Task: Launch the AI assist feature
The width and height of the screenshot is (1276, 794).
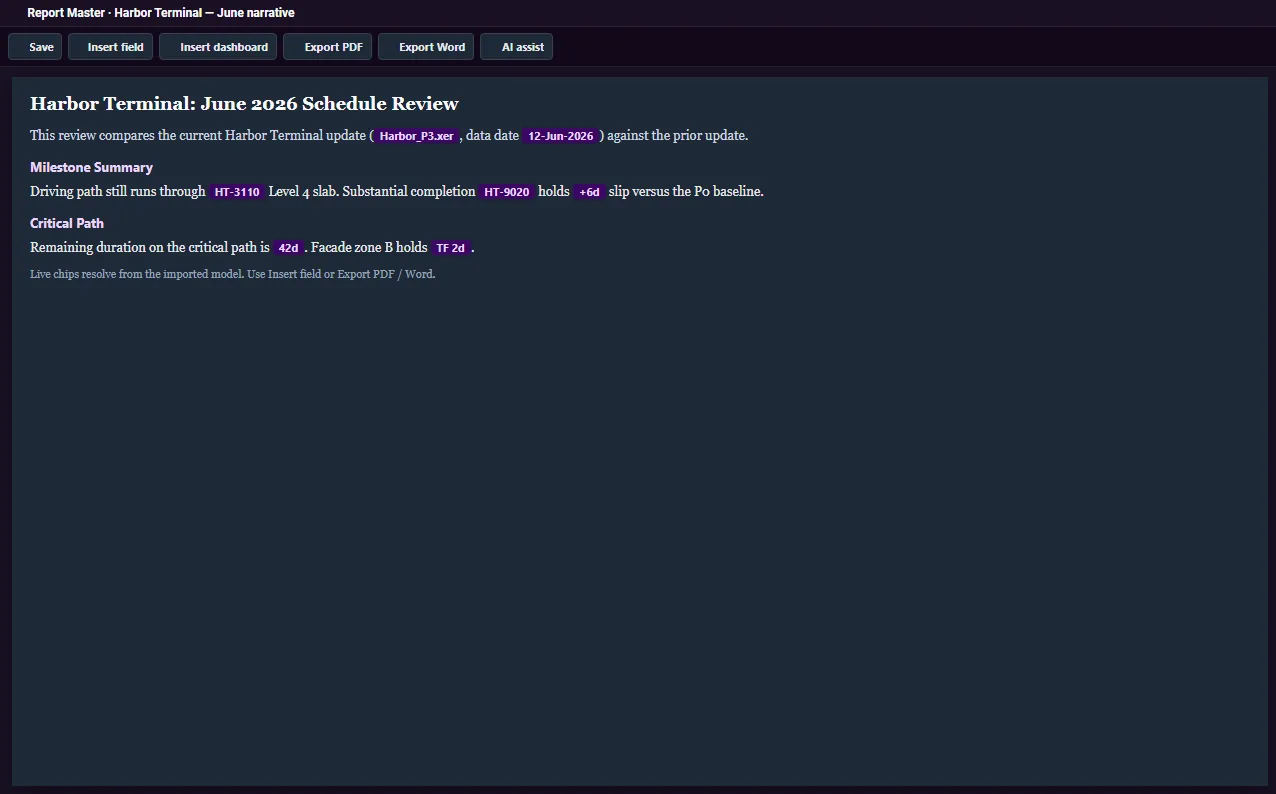Action: point(516,47)
